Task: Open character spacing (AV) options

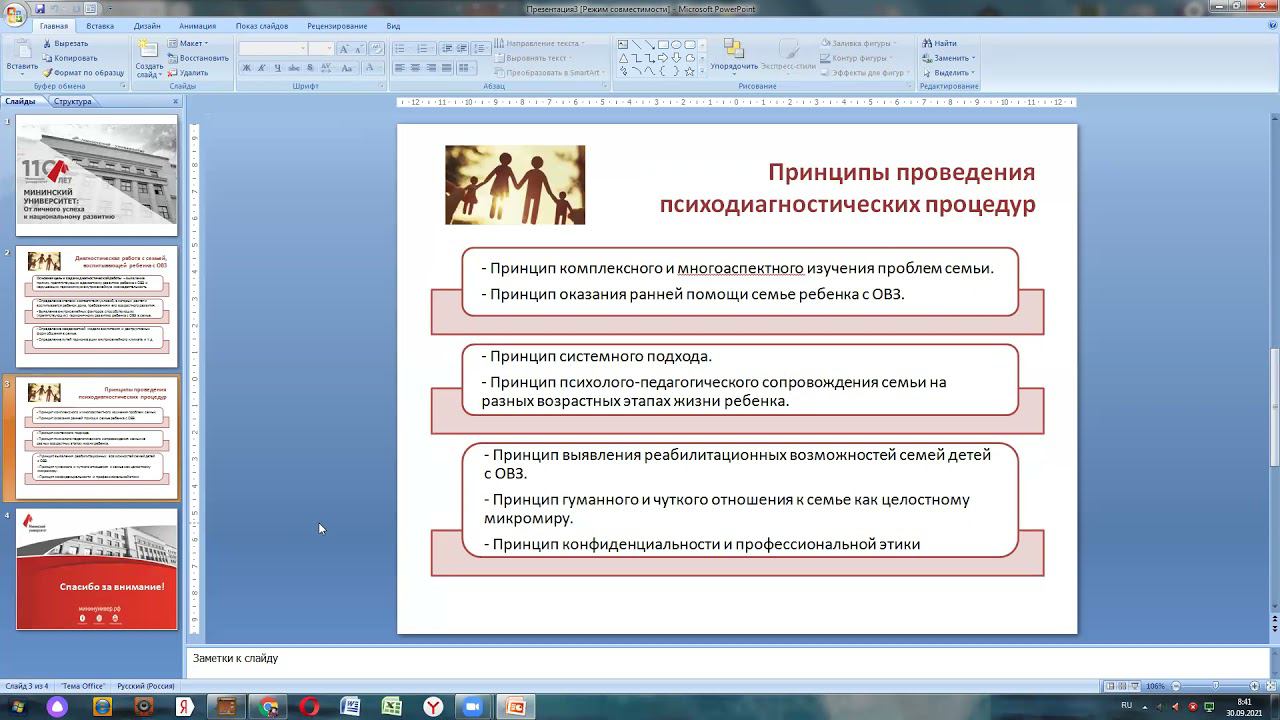Action: [x=327, y=68]
